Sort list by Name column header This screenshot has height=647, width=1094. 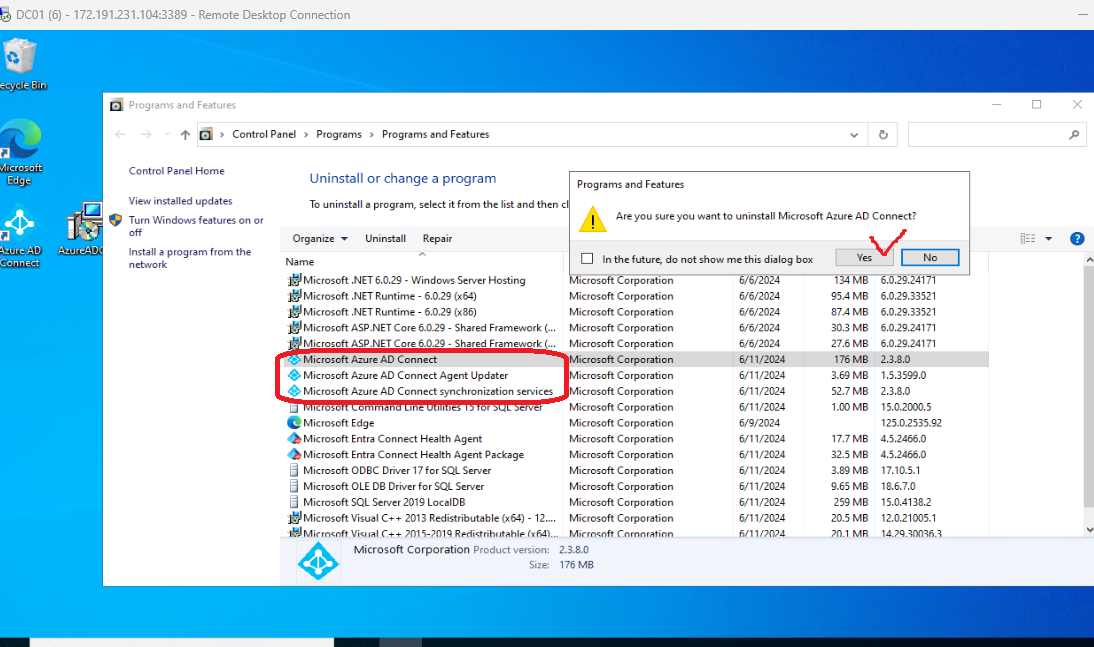coord(299,262)
